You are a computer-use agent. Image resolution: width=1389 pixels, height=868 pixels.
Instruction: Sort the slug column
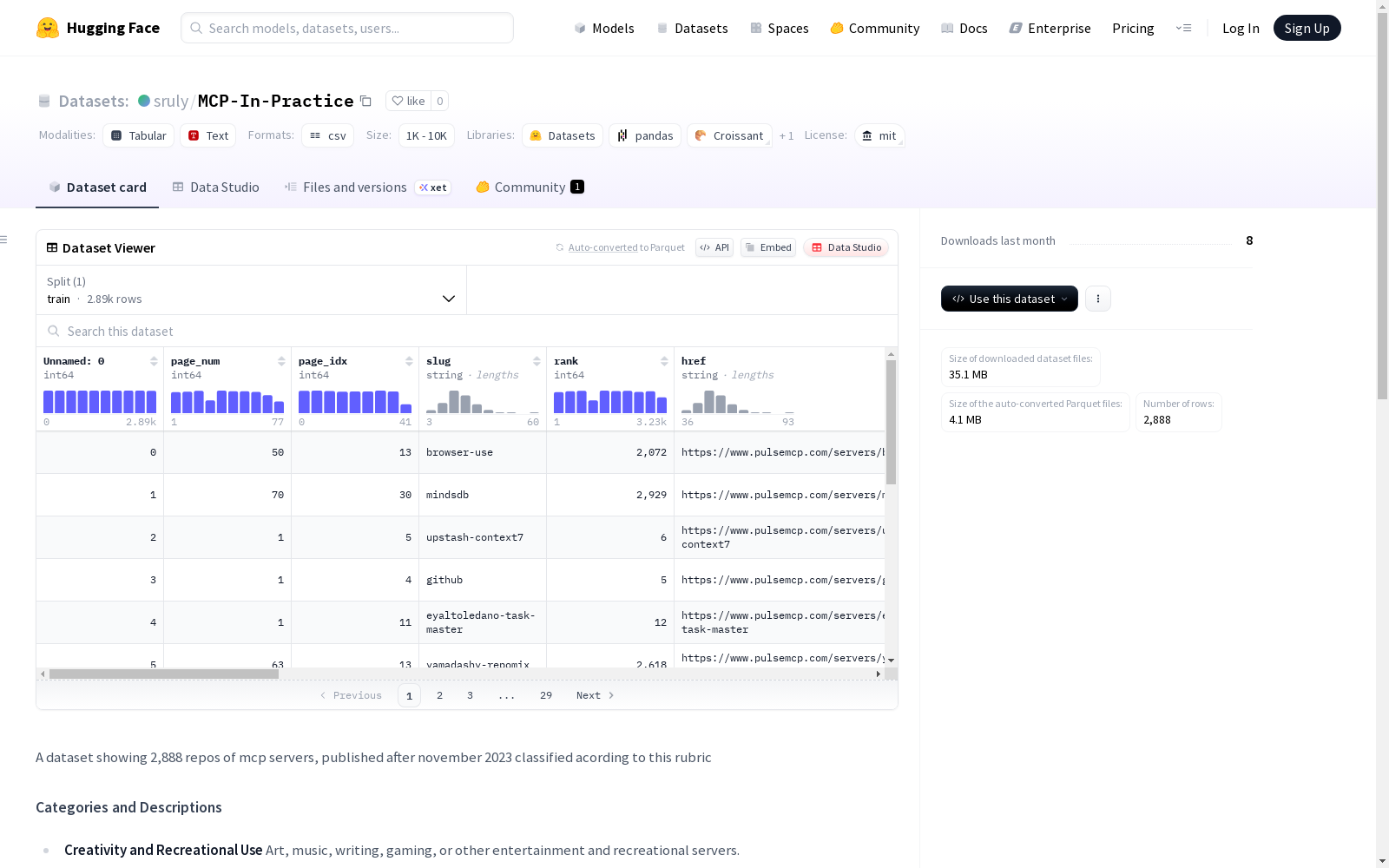point(537,361)
